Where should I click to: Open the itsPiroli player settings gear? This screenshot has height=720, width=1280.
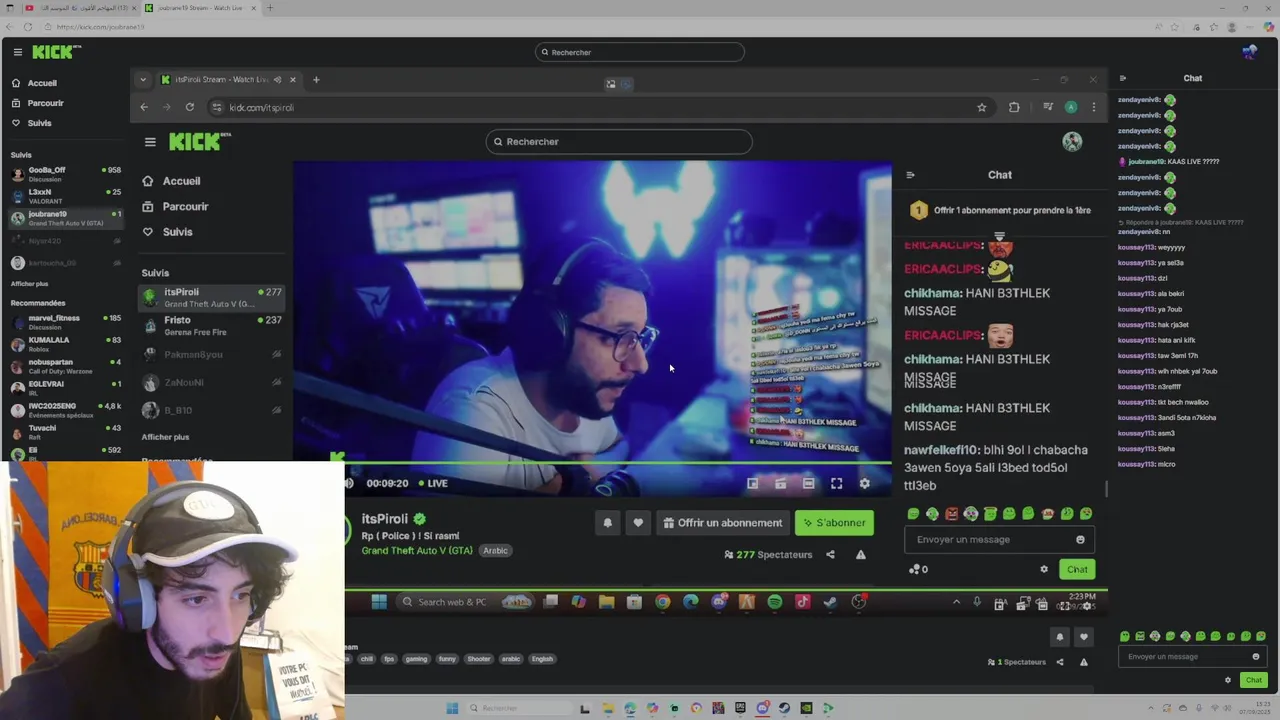coord(864,484)
